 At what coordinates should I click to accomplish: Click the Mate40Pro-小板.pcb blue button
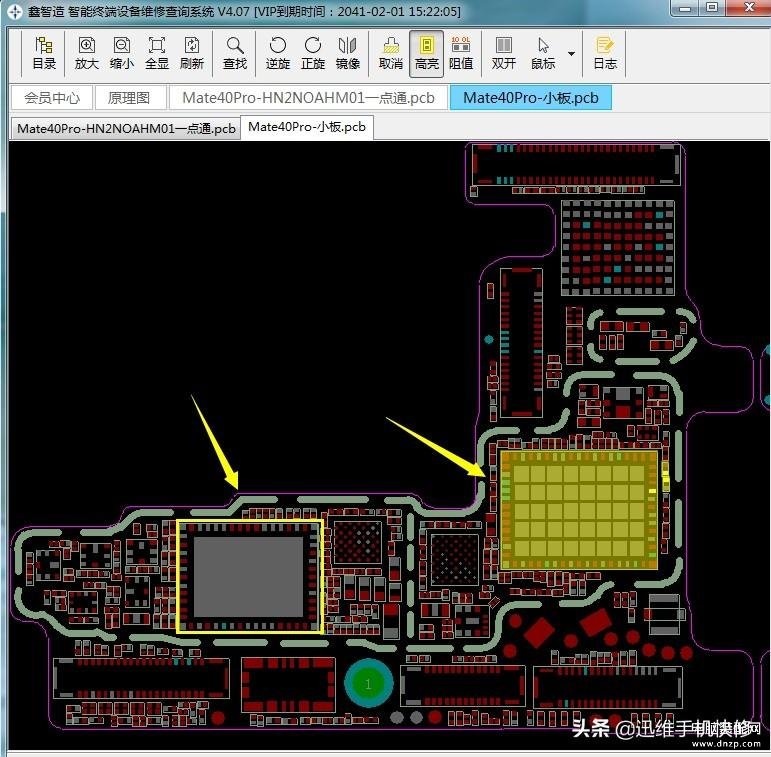click(x=530, y=98)
